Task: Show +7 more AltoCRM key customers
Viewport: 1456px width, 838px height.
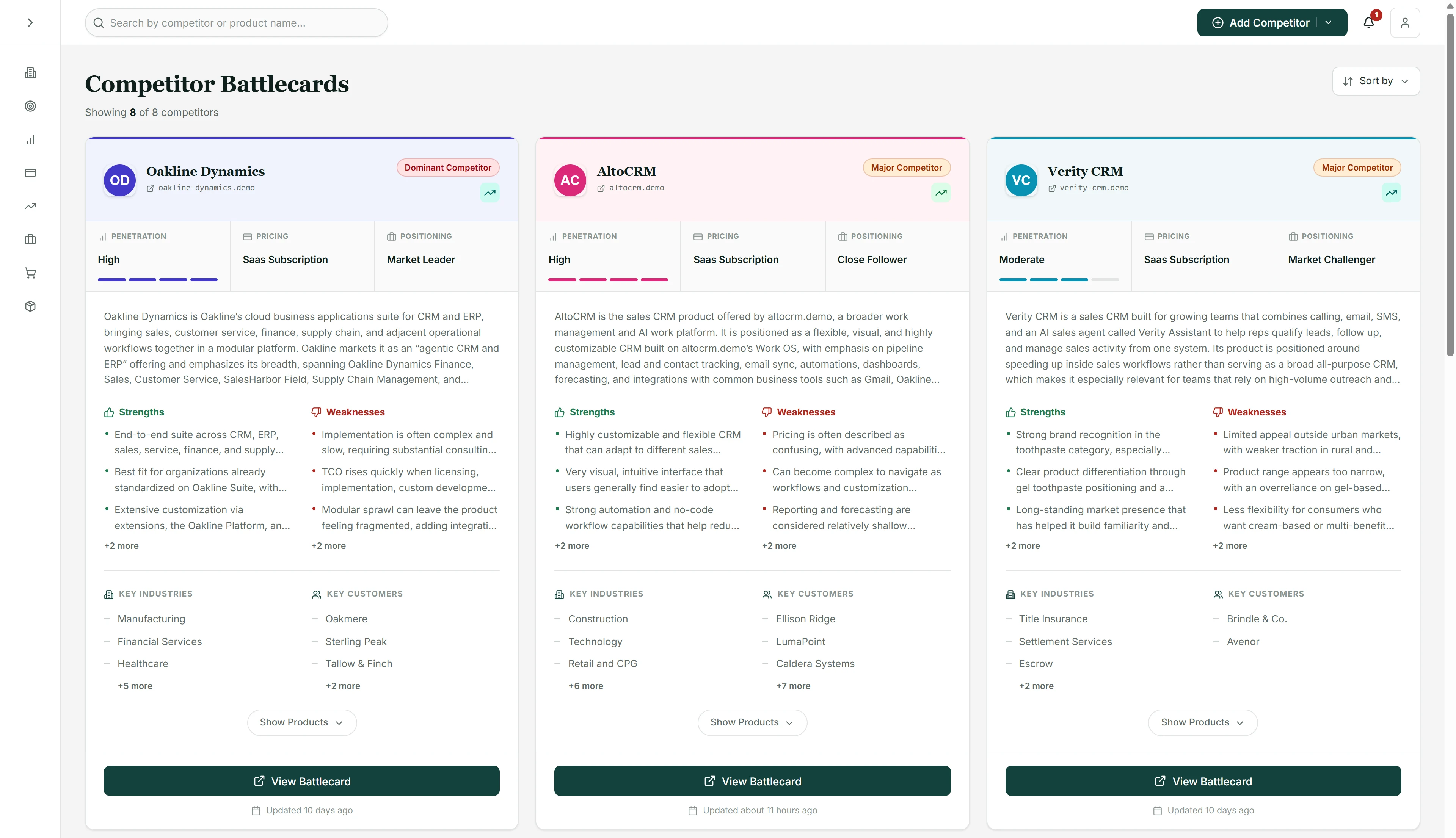Action: 793,686
